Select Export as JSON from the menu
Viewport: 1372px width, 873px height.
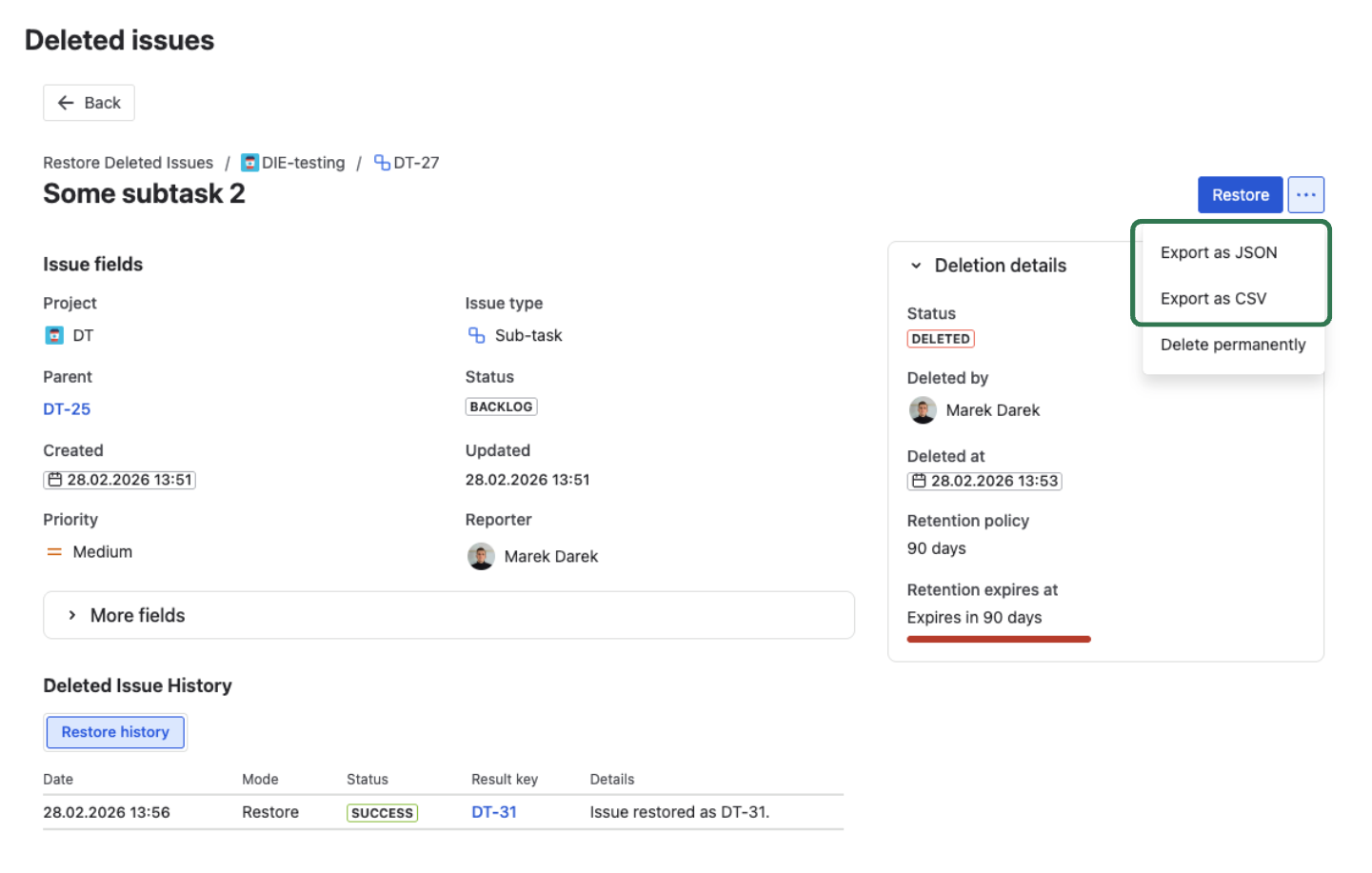1218,252
